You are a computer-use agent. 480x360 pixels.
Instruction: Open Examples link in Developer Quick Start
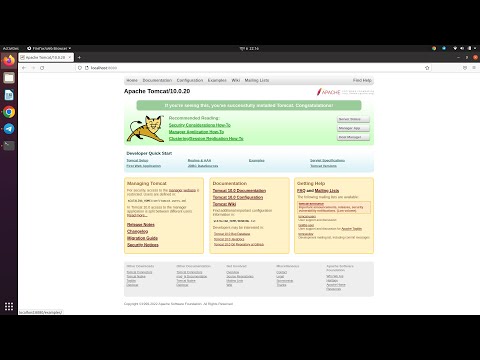point(257,160)
